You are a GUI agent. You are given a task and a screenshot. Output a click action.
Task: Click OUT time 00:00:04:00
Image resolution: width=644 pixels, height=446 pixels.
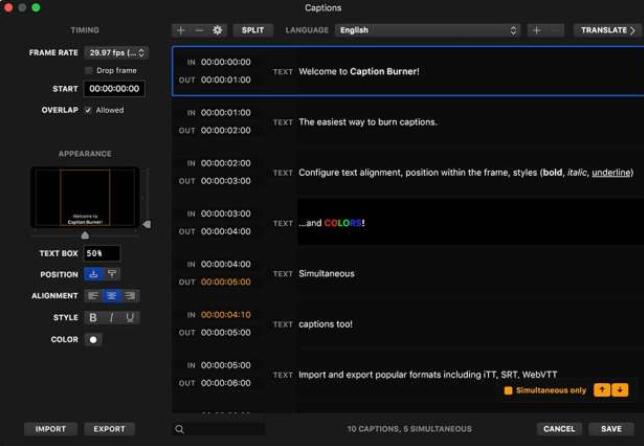tap(226, 231)
